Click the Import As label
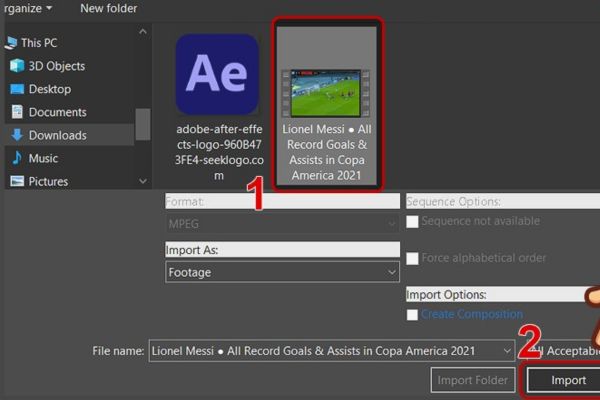600x400 pixels. point(192,250)
